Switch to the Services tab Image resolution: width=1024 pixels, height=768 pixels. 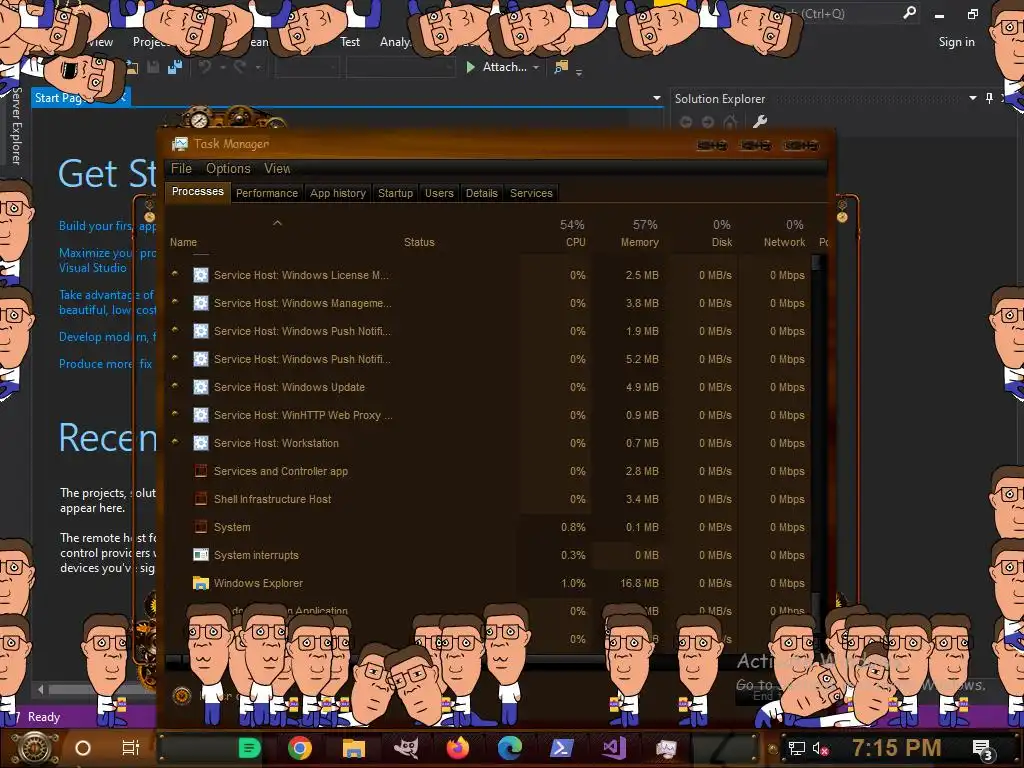click(531, 193)
